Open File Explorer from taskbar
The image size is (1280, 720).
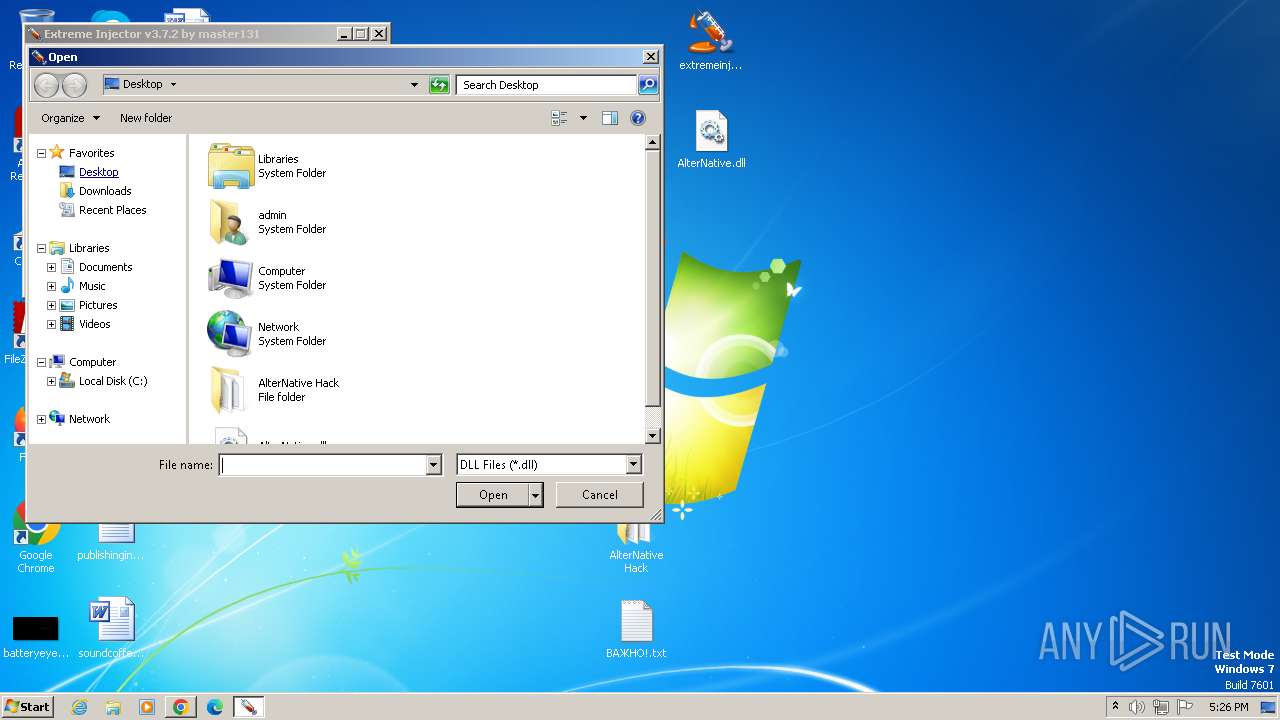pyautogui.click(x=113, y=707)
